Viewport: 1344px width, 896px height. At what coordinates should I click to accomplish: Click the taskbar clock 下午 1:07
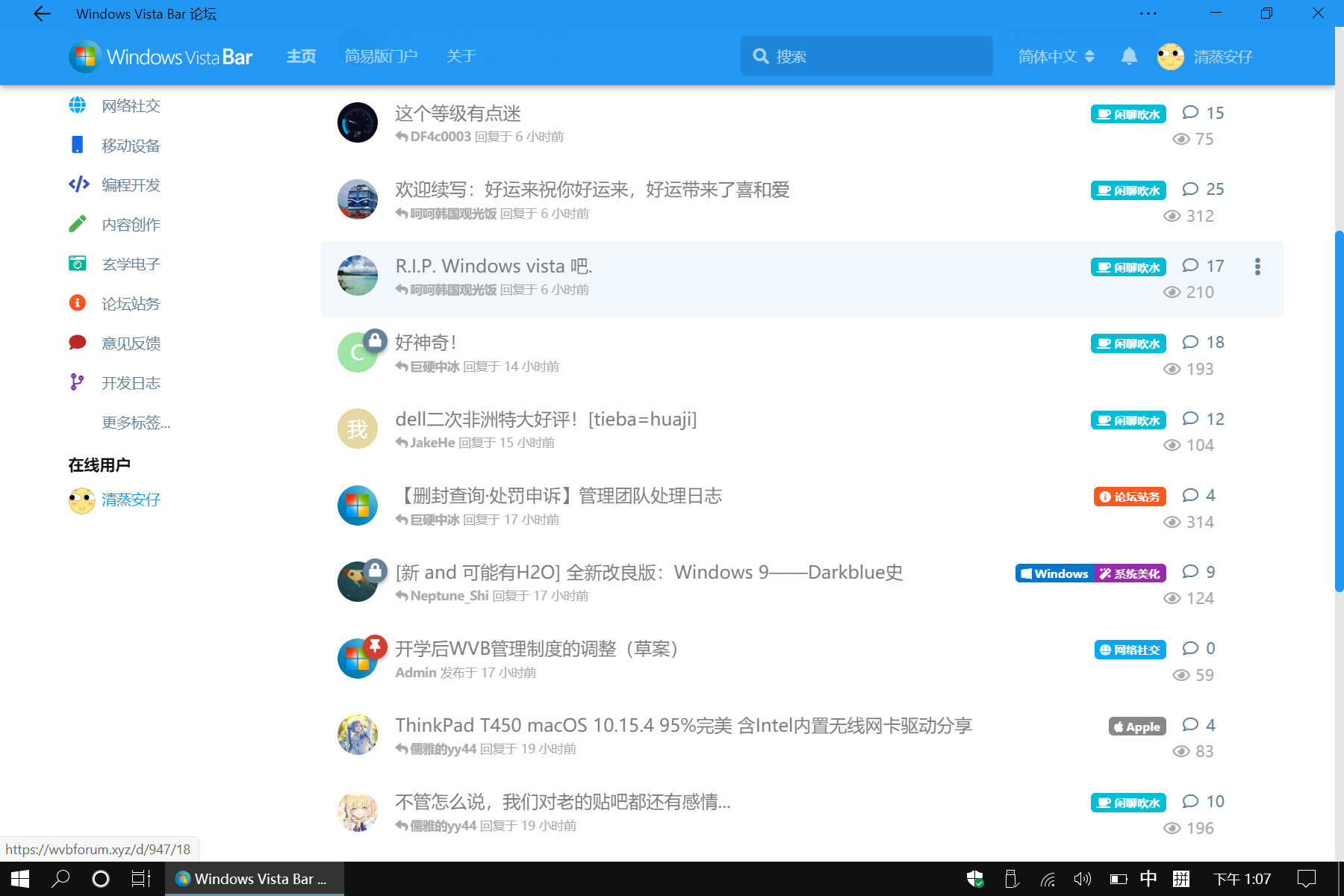coord(1242,879)
